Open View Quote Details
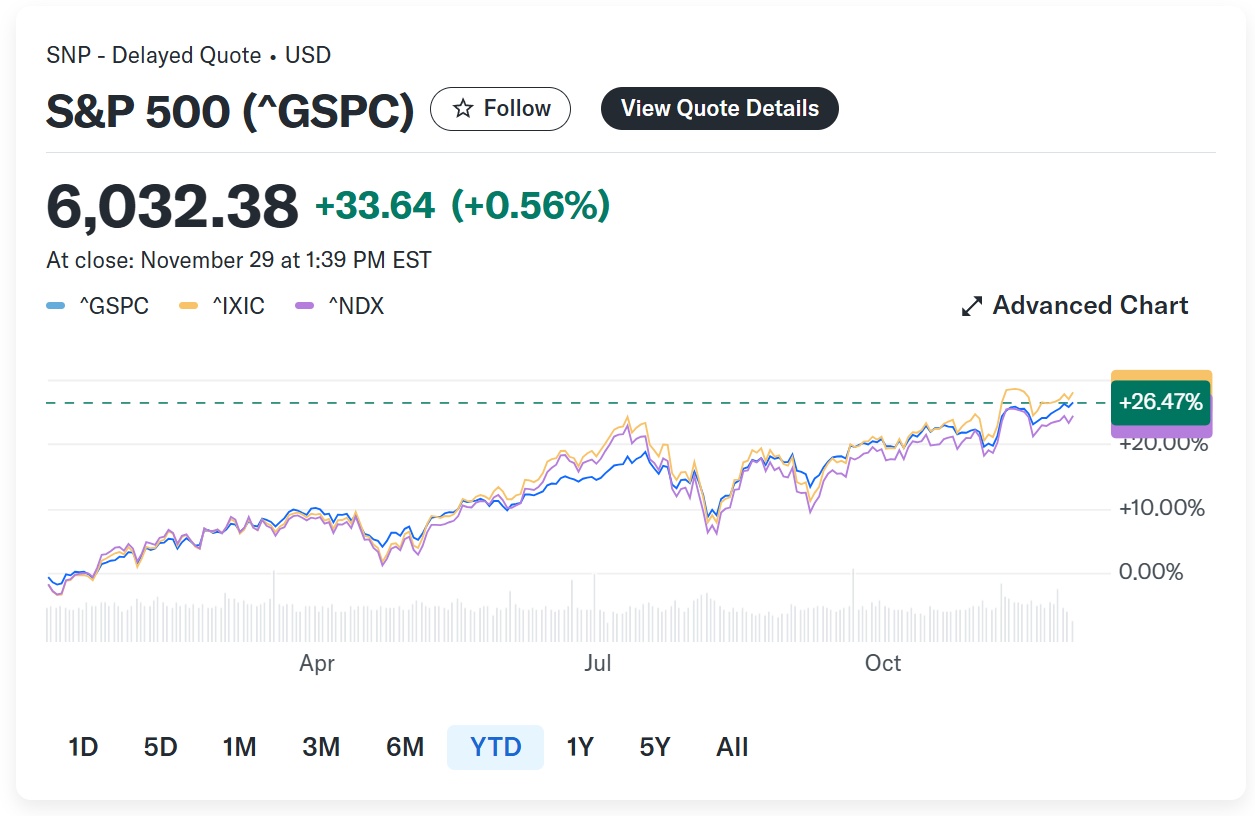1255x816 pixels. pyautogui.click(x=719, y=109)
